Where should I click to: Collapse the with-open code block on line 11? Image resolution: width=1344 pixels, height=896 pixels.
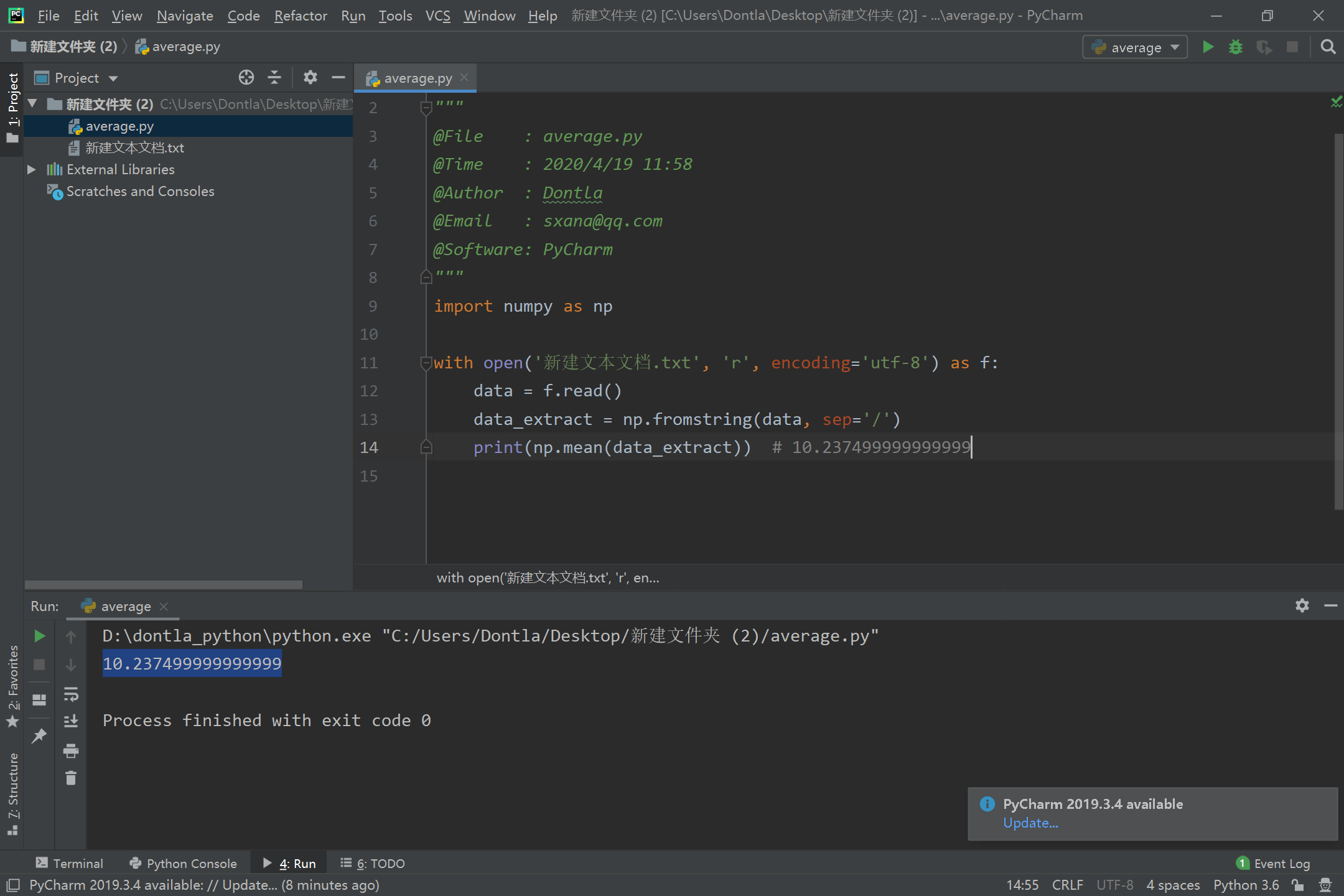coord(427,363)
